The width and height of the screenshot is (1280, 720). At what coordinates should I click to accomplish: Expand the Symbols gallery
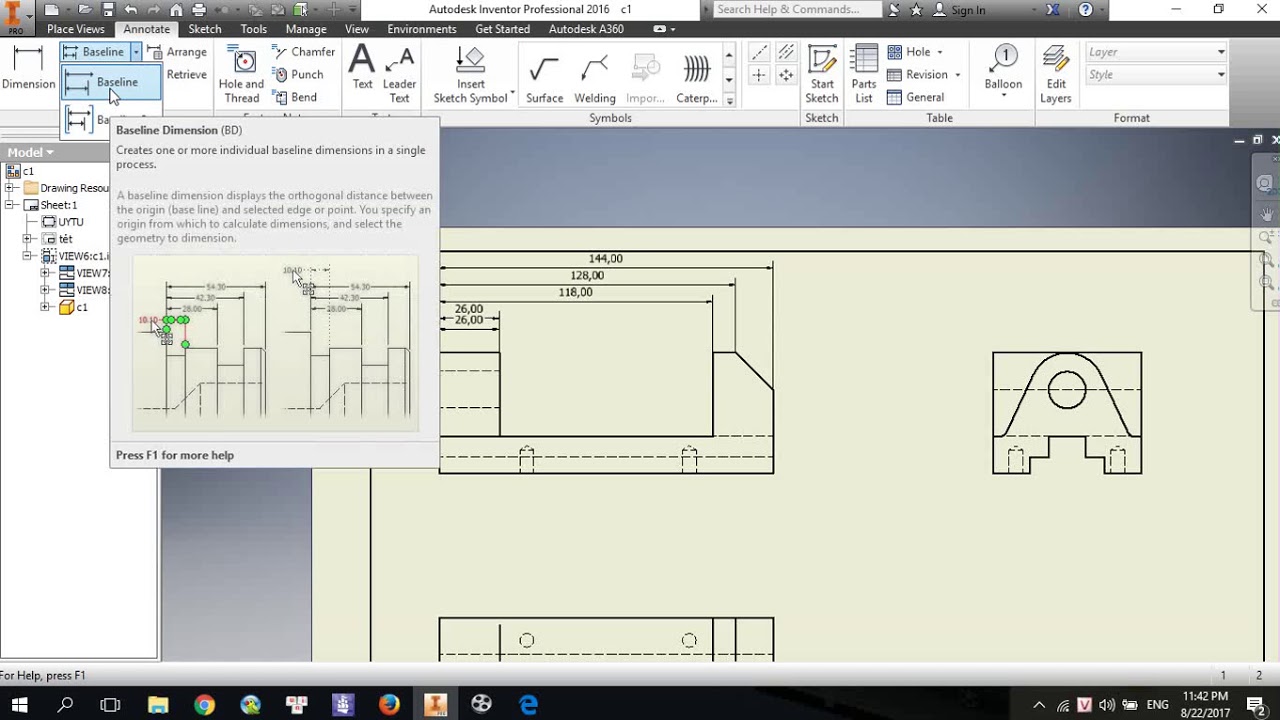[729, 100]
